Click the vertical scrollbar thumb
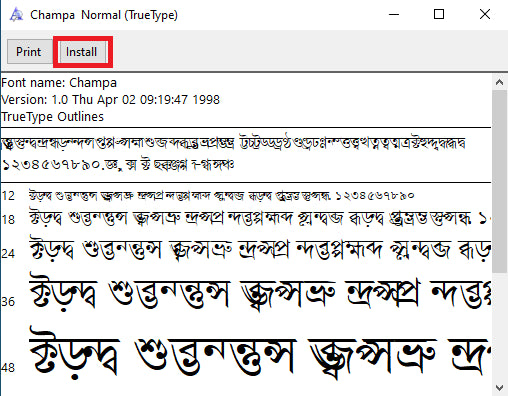Screen dimensions: 508x396 click(499, 182)
